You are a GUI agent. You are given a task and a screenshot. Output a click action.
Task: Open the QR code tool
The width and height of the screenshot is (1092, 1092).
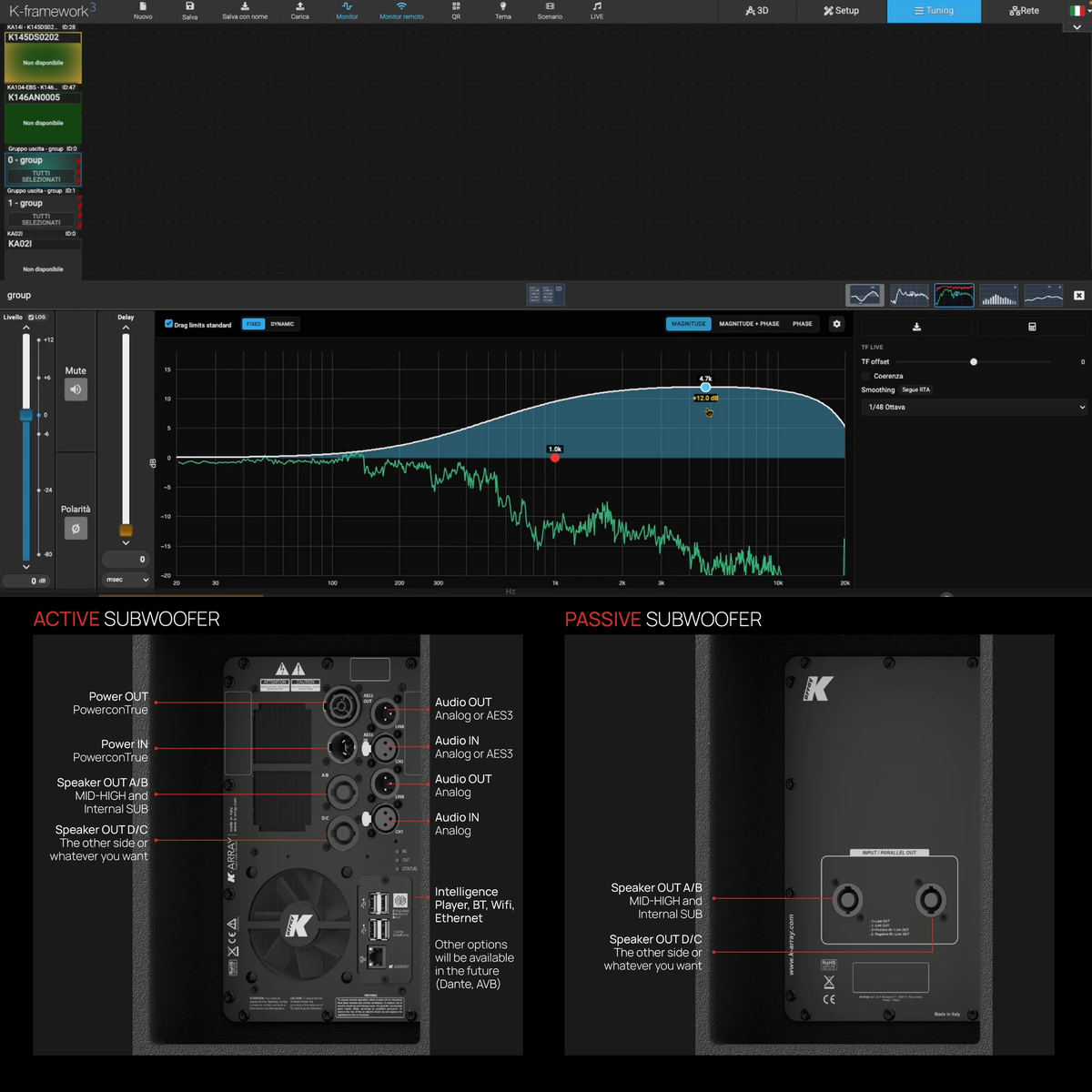[x=456, y=11]
